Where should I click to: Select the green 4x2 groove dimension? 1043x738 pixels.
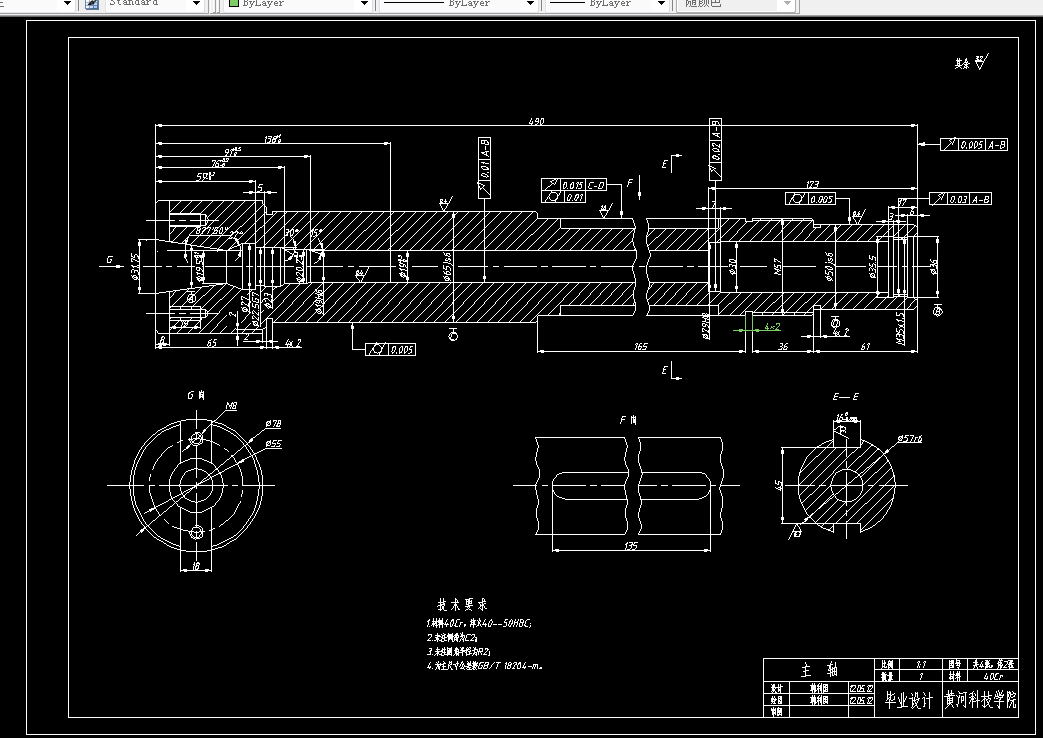pos(772,327)
